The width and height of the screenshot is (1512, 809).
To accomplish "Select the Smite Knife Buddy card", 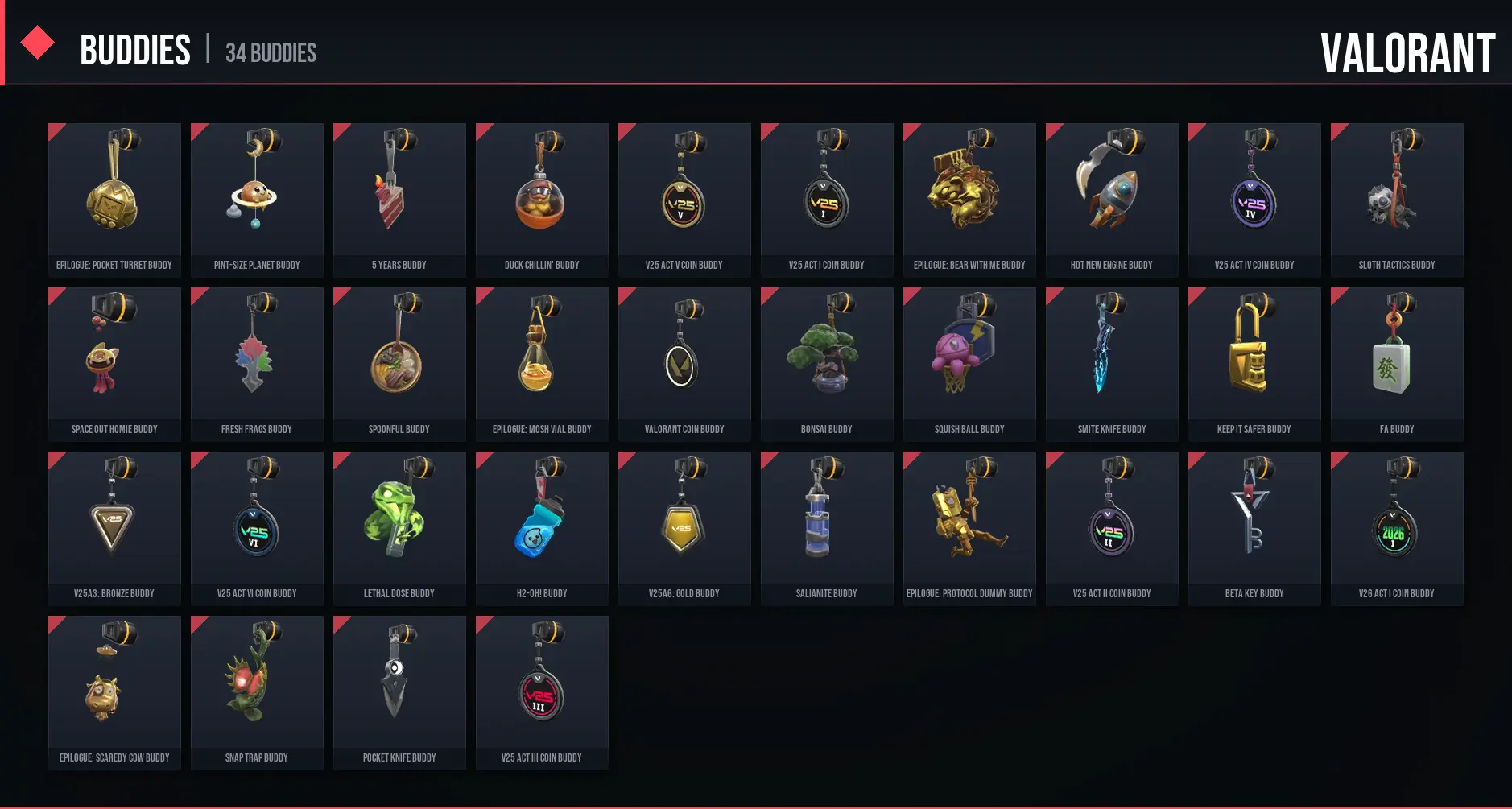I will [1112, 365].
